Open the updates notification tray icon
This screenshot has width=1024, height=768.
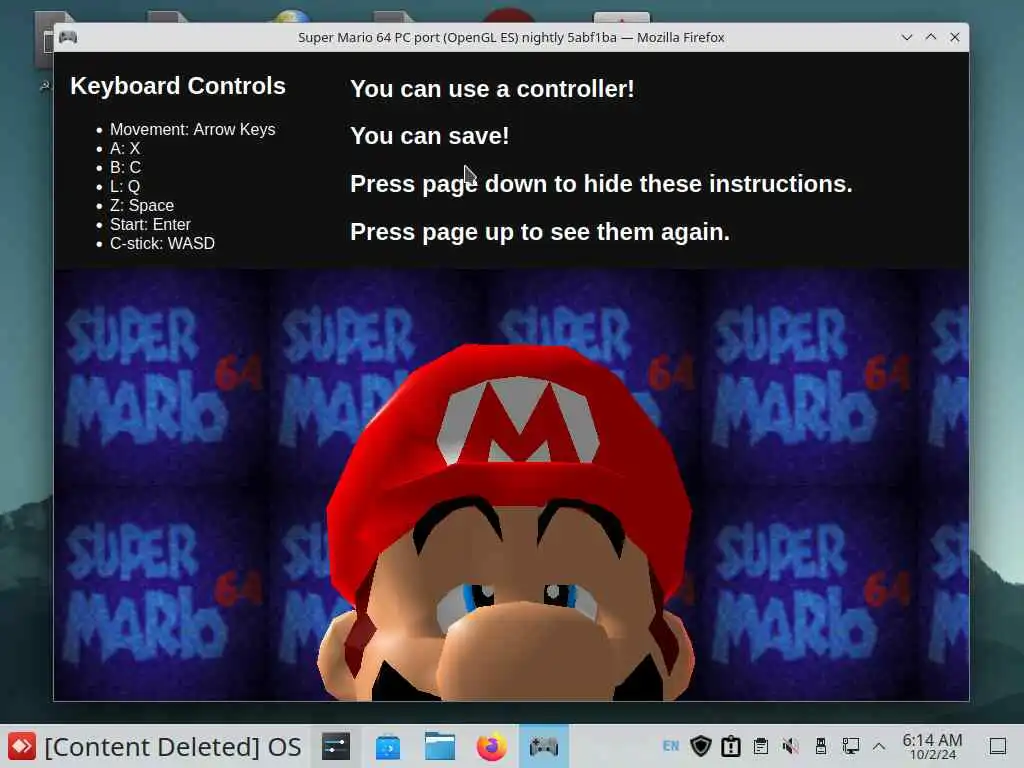731,746
